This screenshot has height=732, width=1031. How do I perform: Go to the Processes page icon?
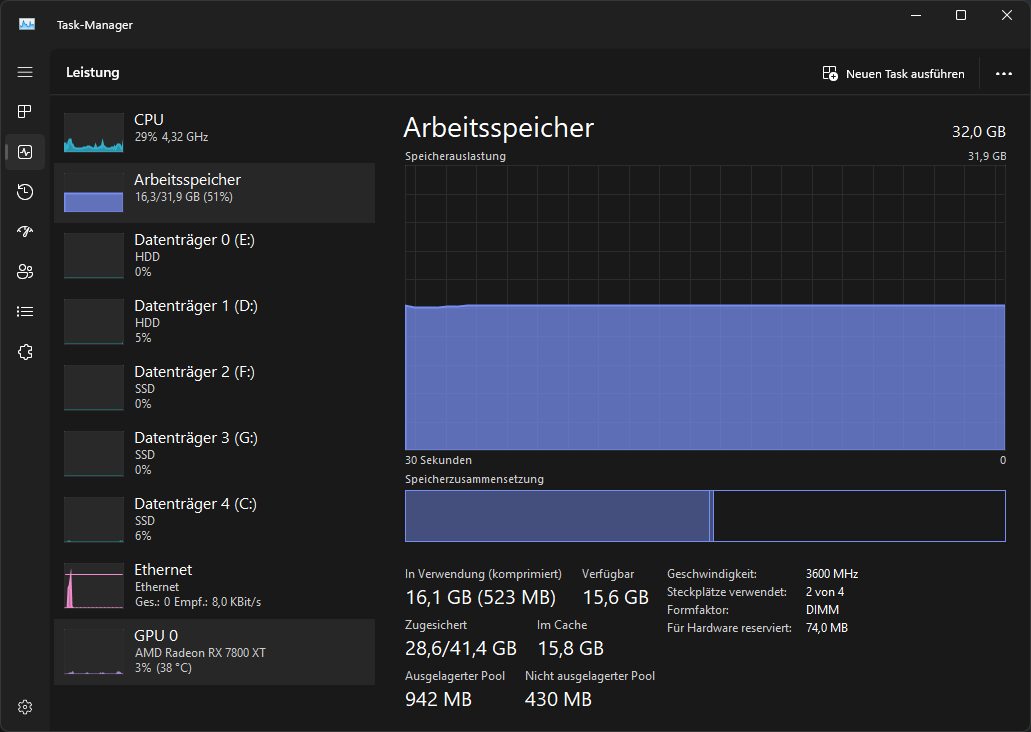(25, 112)
